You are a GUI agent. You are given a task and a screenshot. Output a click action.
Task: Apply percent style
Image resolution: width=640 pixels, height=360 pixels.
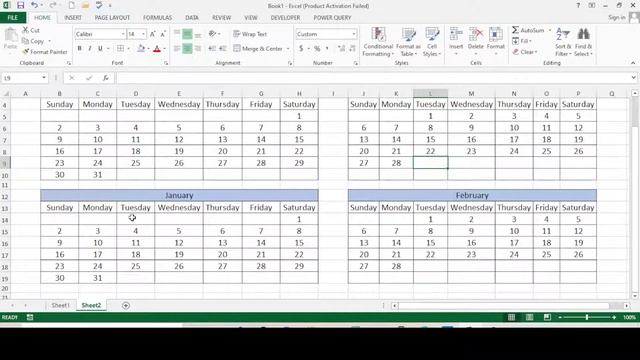point(317,49)
